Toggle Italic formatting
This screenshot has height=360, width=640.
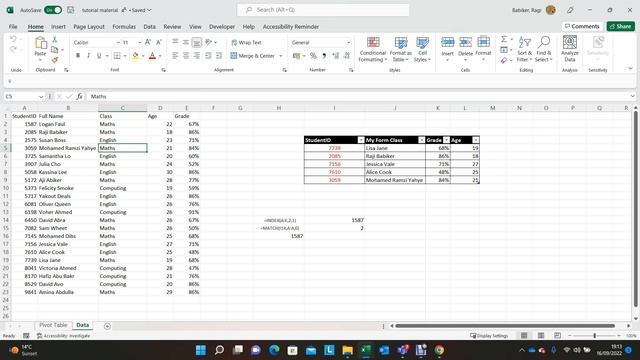88,56
